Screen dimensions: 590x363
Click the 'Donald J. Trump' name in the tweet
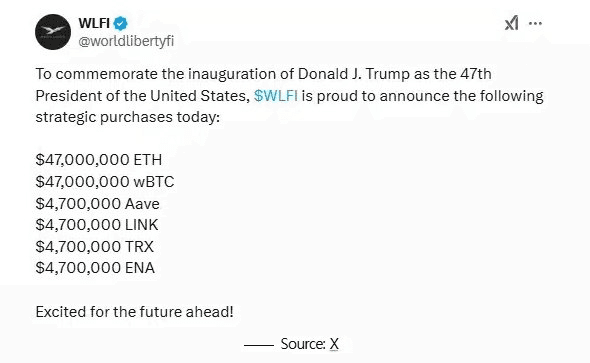click(x=354, y=74)
